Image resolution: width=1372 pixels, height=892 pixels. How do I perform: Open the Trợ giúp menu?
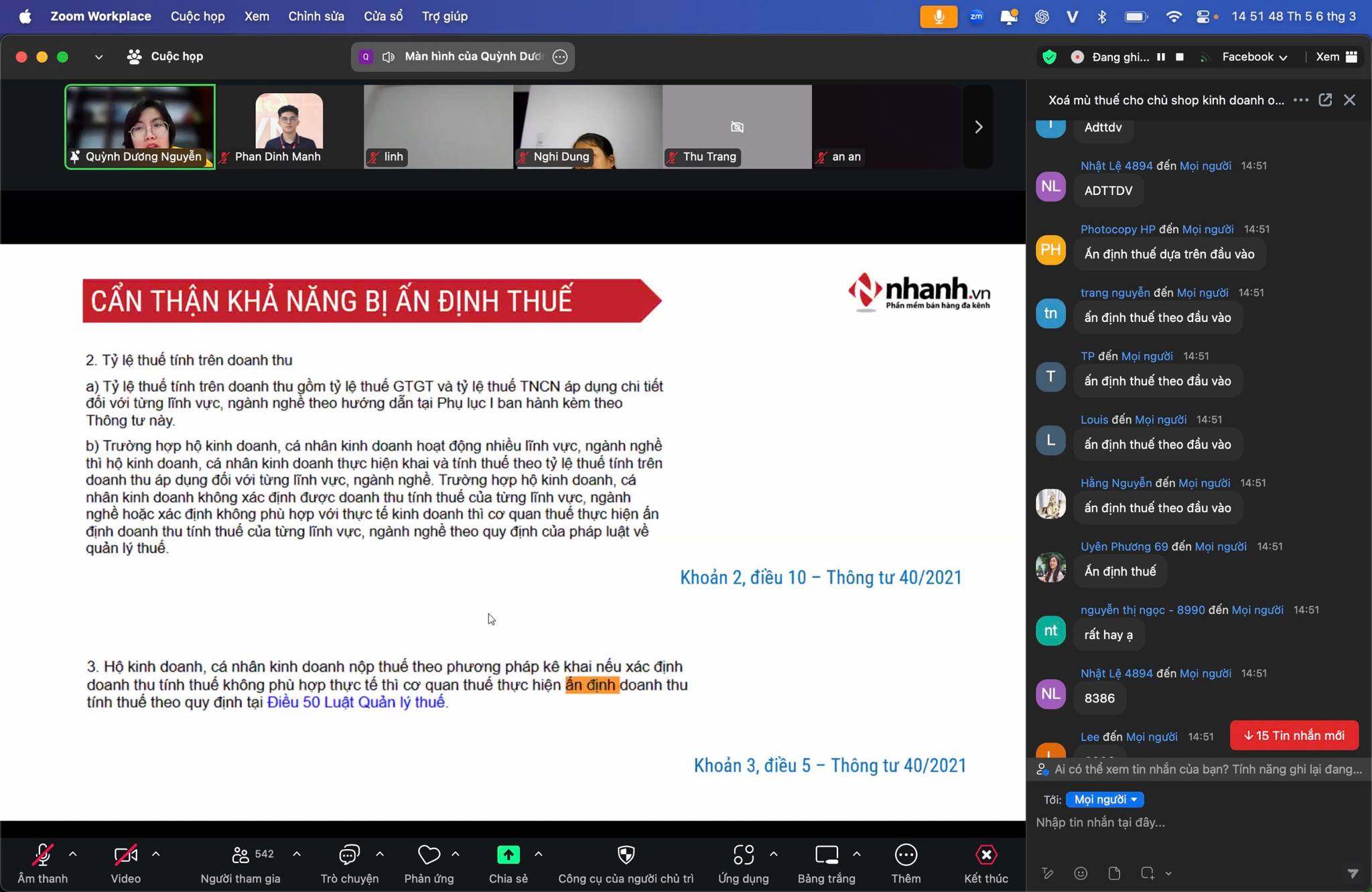click(x=445, y=16)
